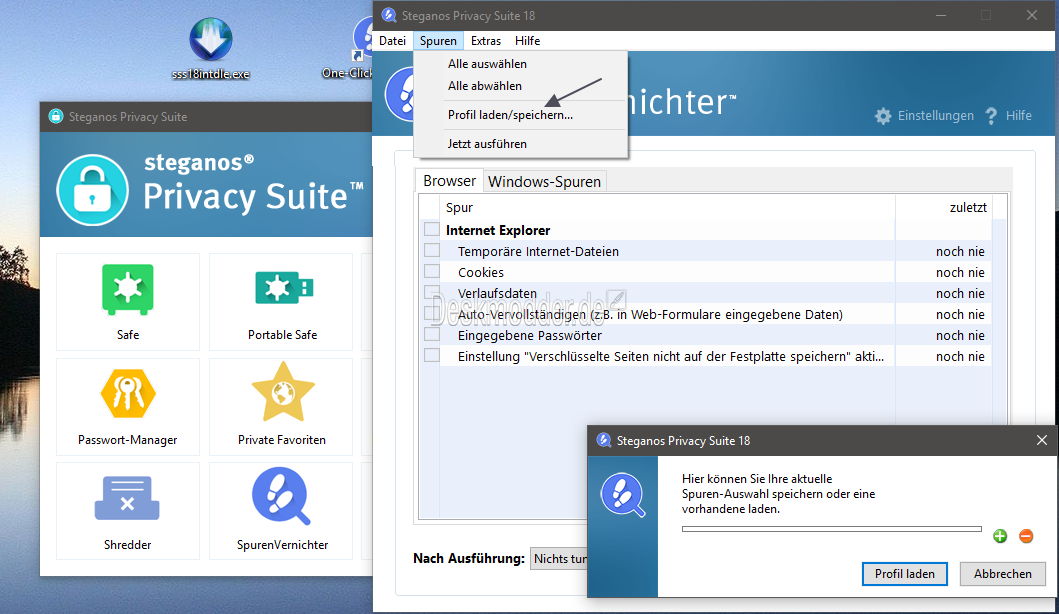The height and width of the screenshot is (614, 1059).
Task: Click the Einstellungen link text
Action: (935, 116)
